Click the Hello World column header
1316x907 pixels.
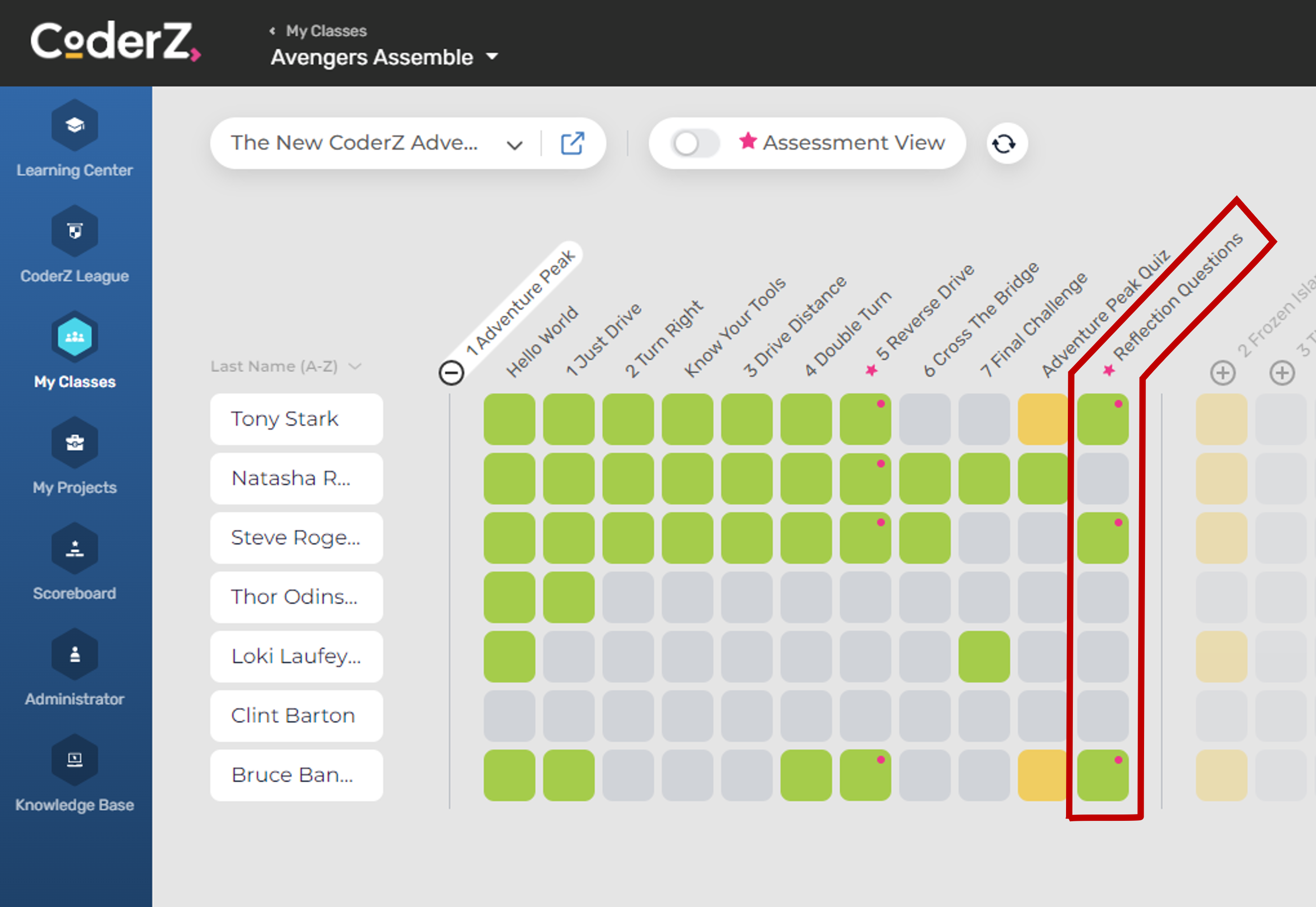542,341
